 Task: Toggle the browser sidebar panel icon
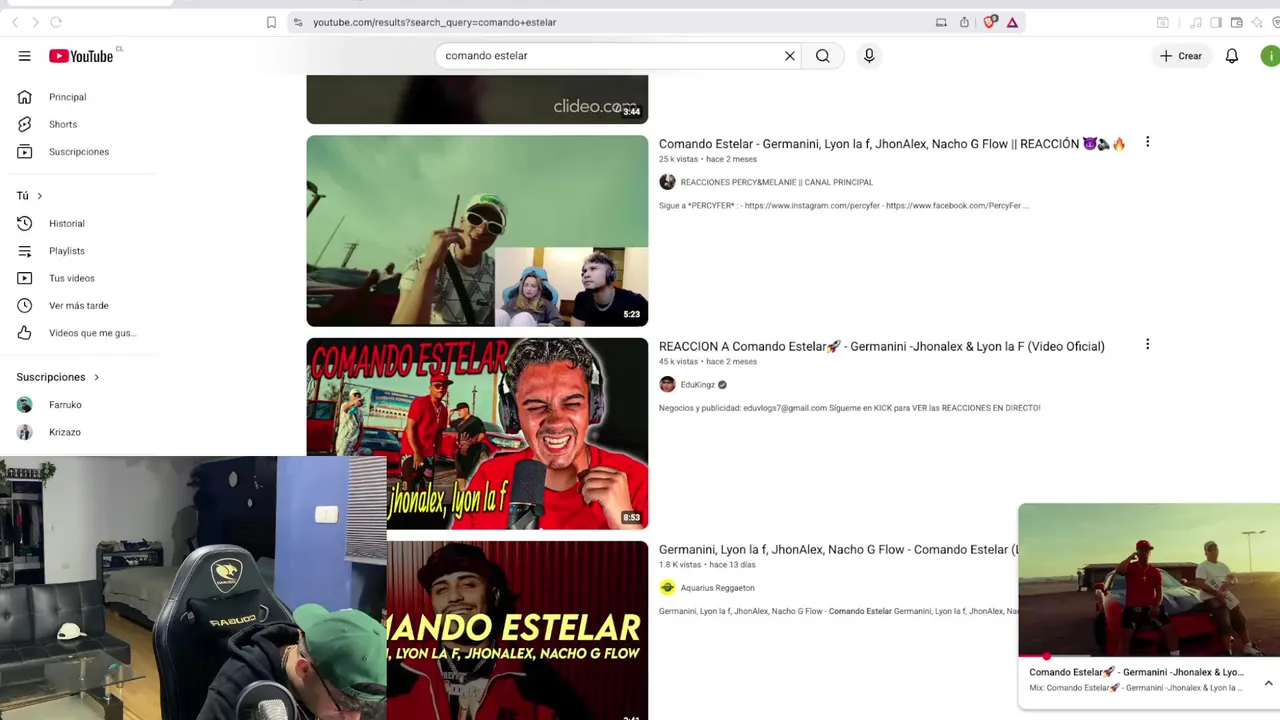point(1216,22)
